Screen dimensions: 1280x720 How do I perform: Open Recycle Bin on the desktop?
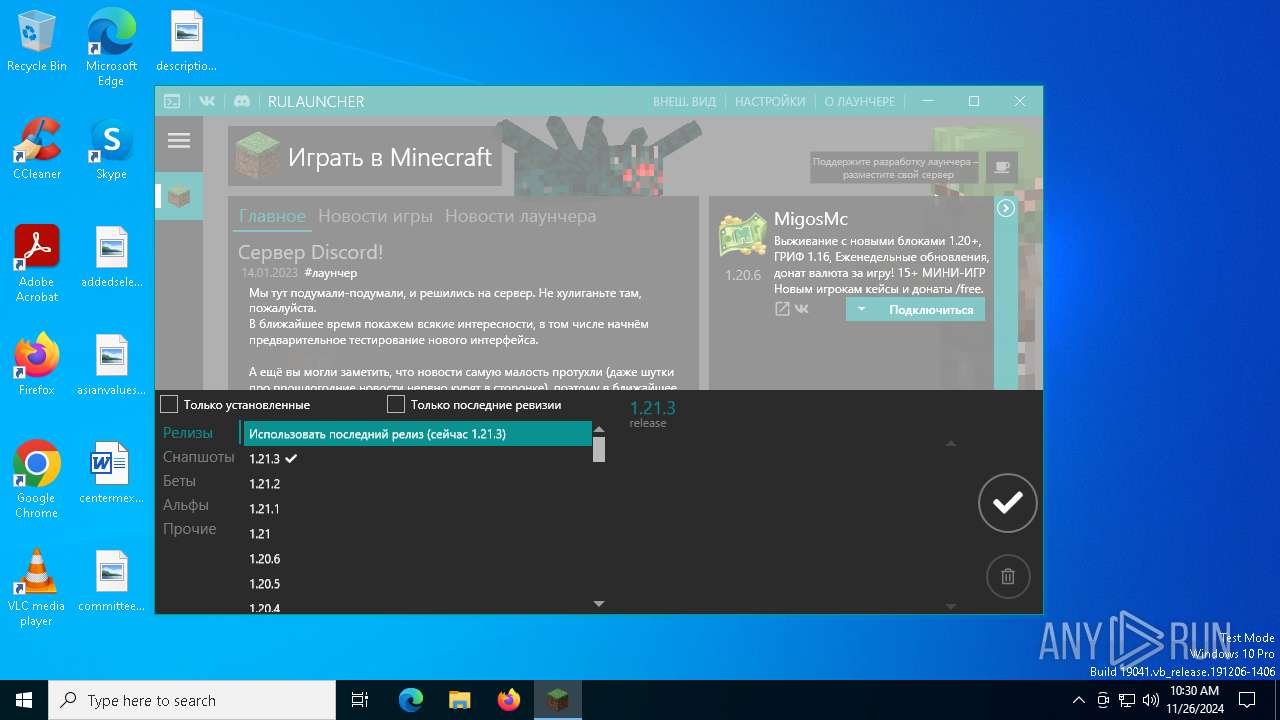pos(37,42)
